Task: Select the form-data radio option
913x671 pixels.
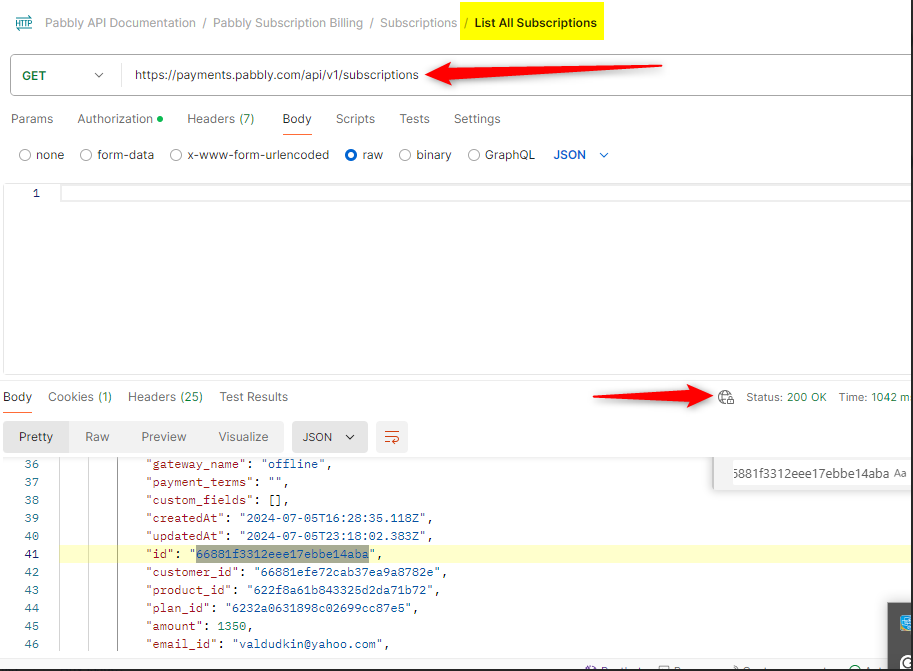Action: (x=86, y=155)
